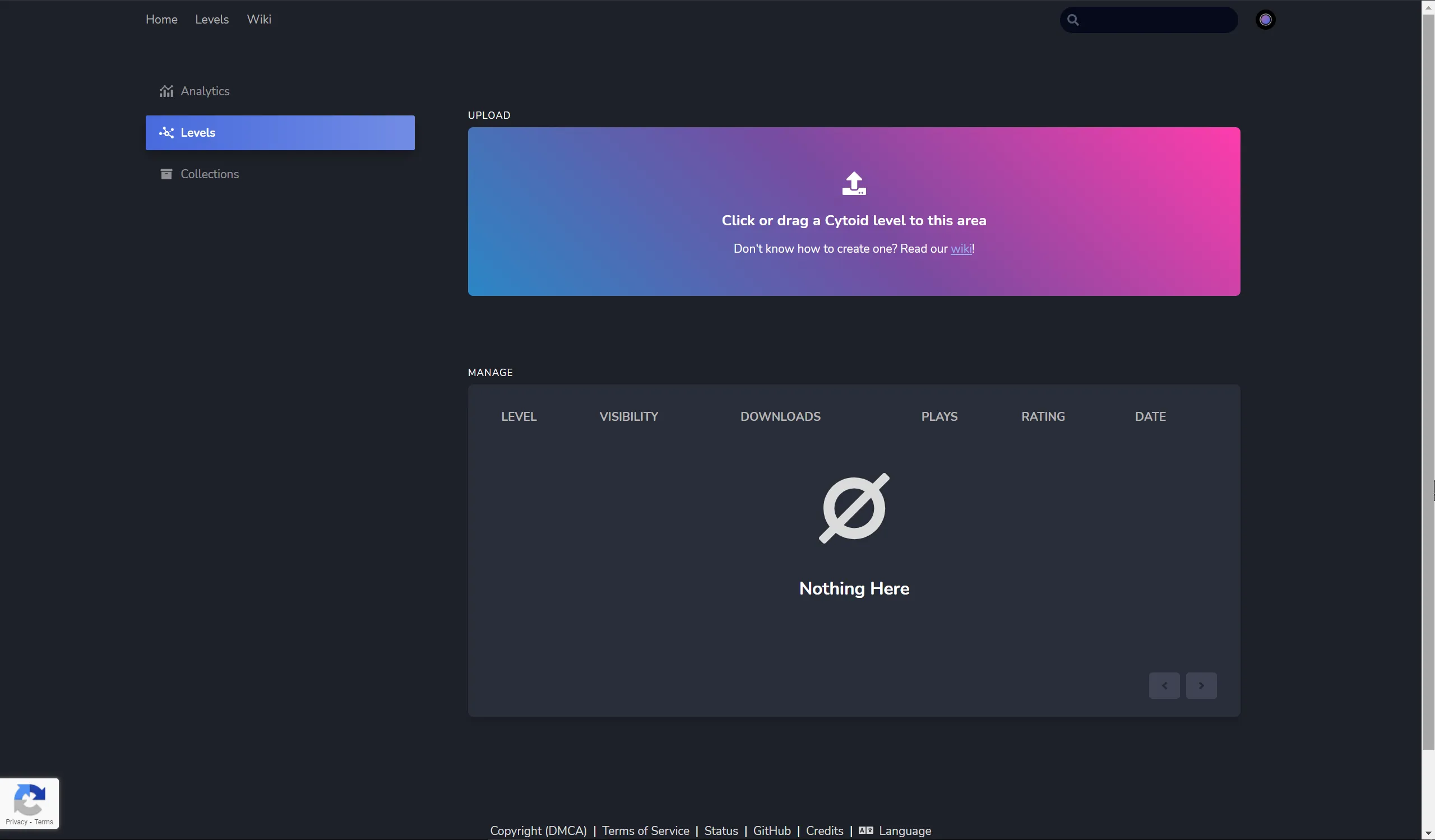Viewport: 1435px width, 840px height.
Task: Open Home in top navigation
Action: coord(162,20)
